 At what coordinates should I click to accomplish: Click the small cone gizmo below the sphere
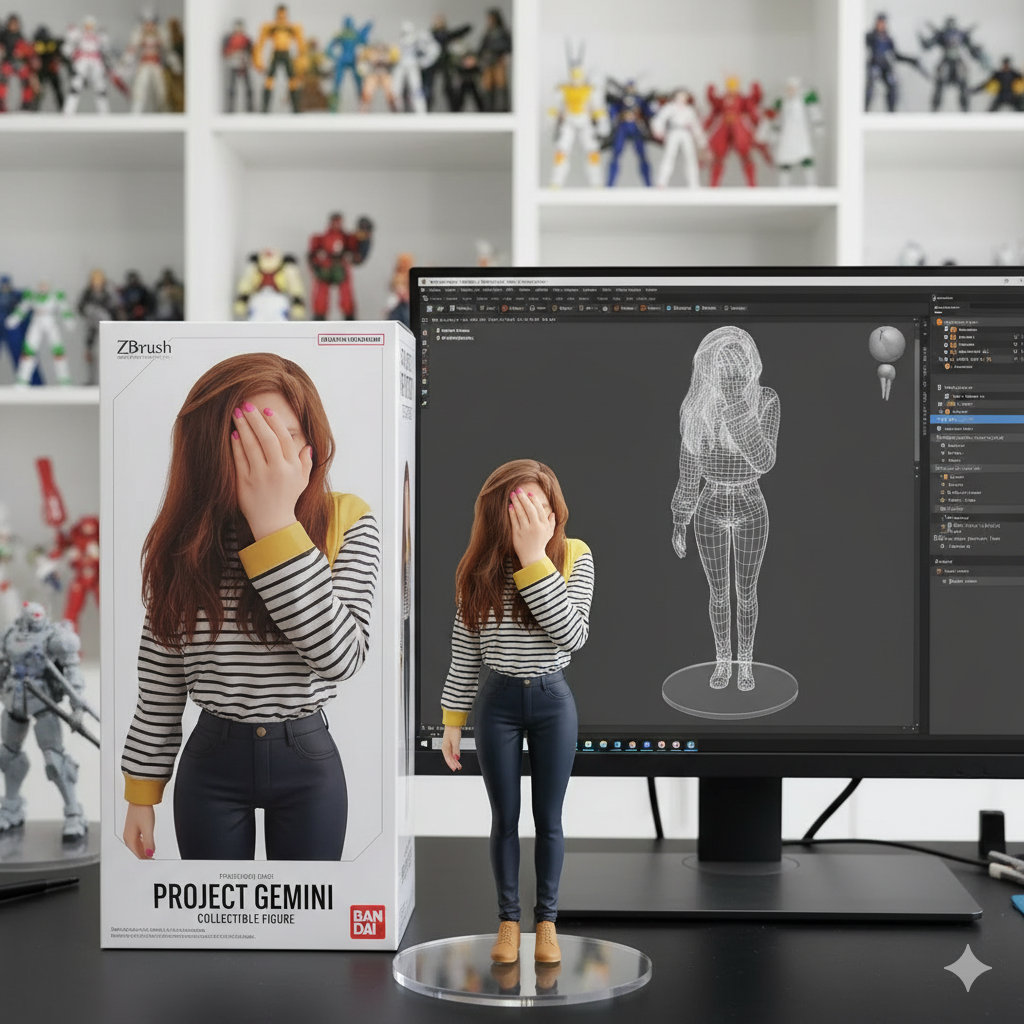(886, 380)
